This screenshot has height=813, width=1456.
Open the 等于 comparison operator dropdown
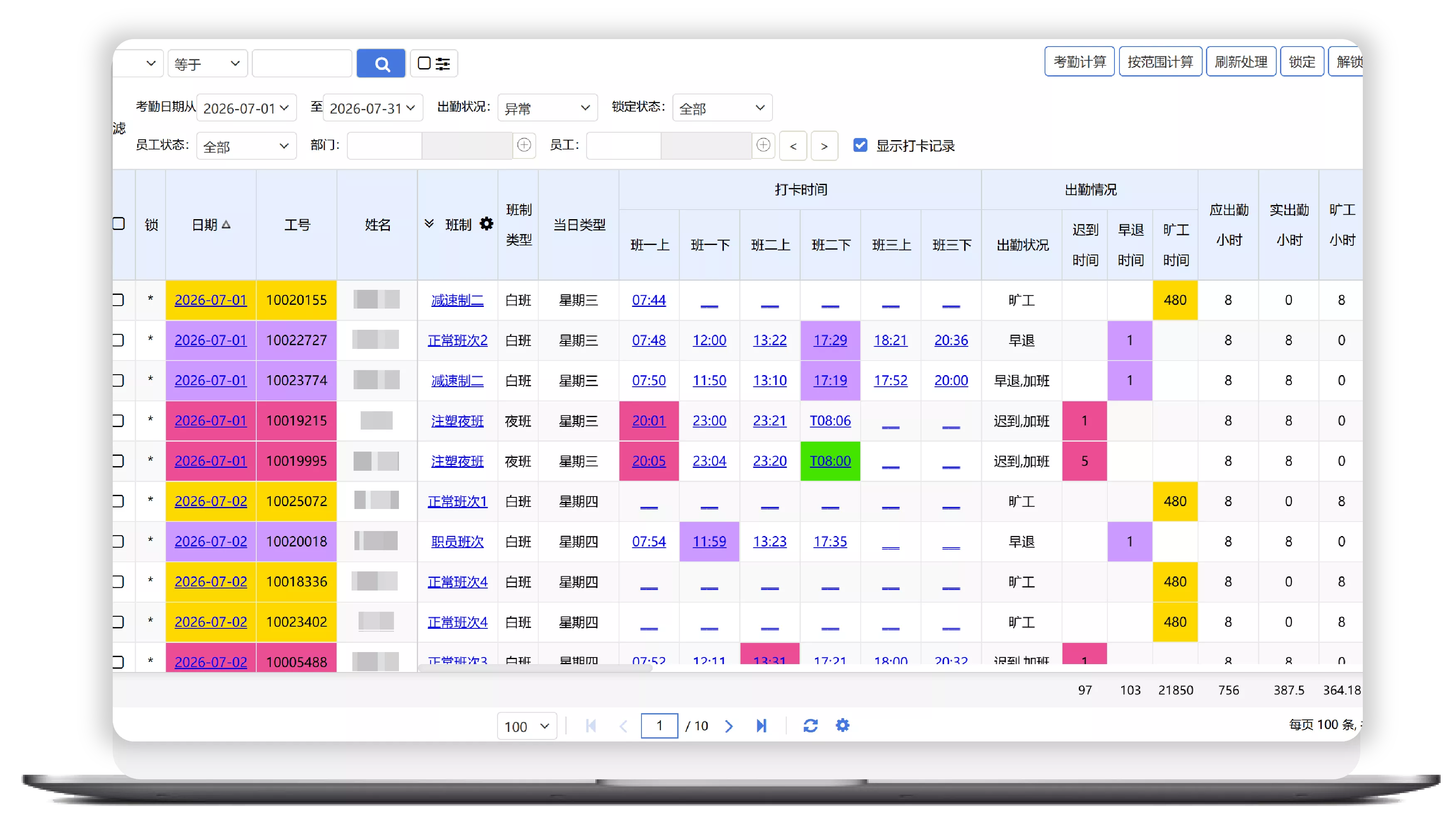pos(208,63)
